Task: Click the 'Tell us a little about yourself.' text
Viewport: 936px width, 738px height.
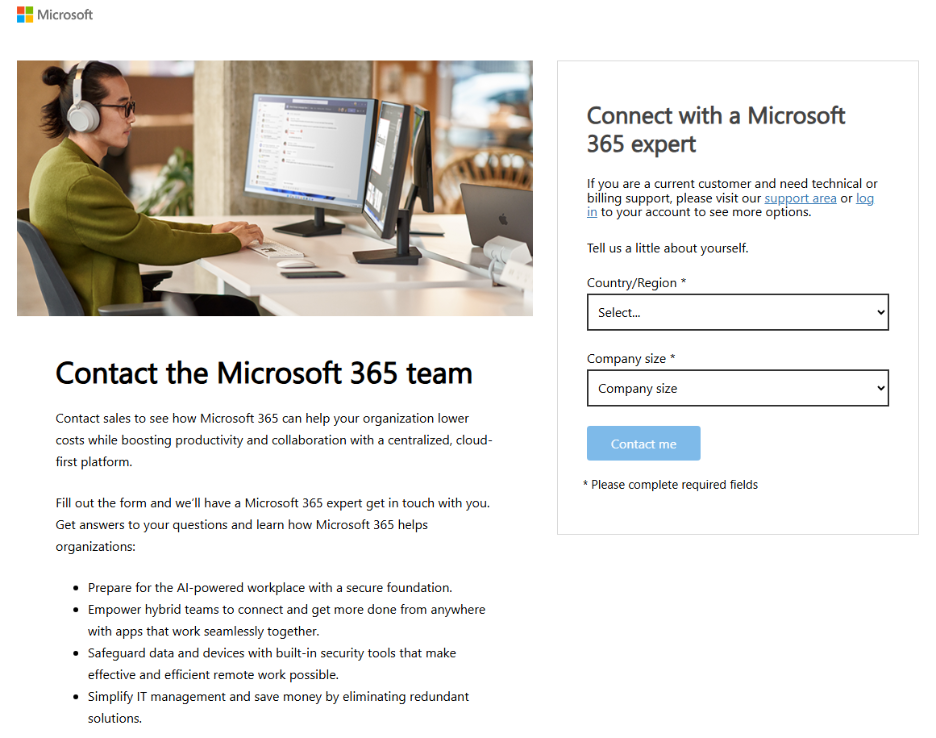Action: (x=667, y=248)
